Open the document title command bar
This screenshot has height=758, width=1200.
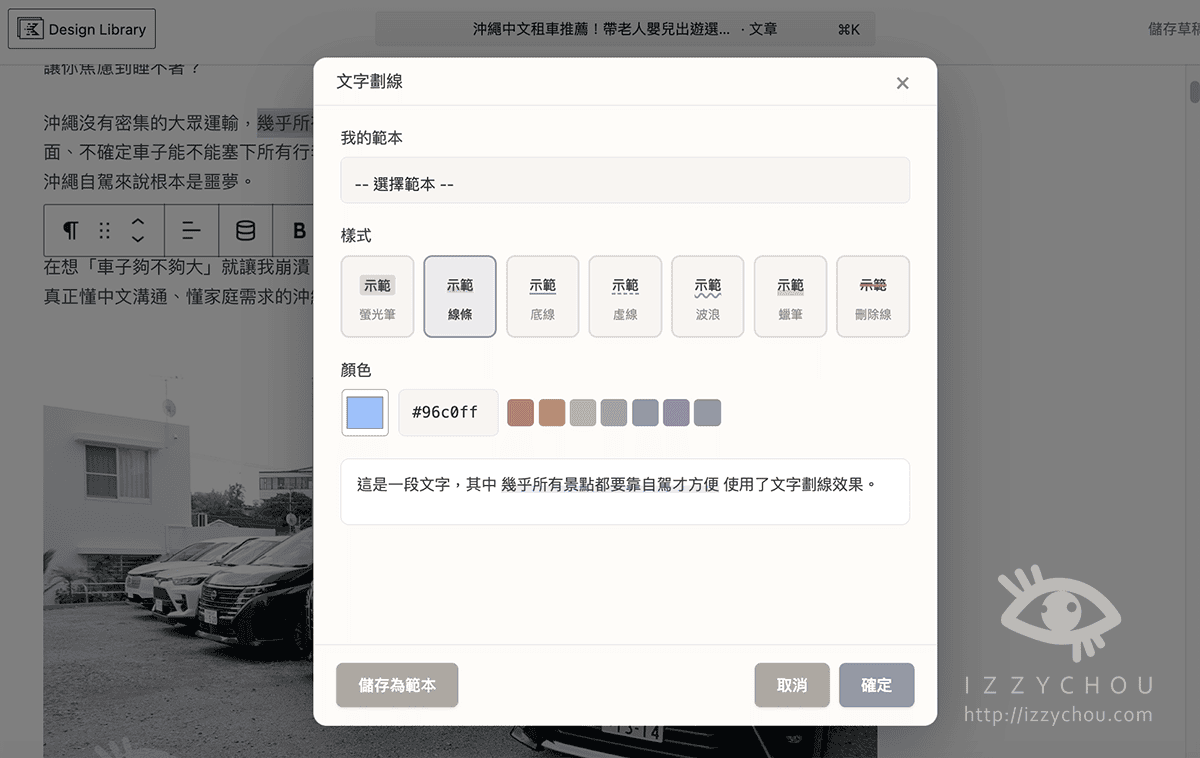[625, 29]
